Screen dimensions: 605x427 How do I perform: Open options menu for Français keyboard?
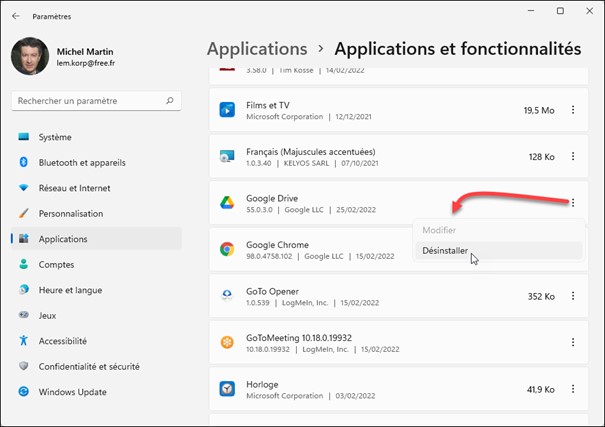573,157
